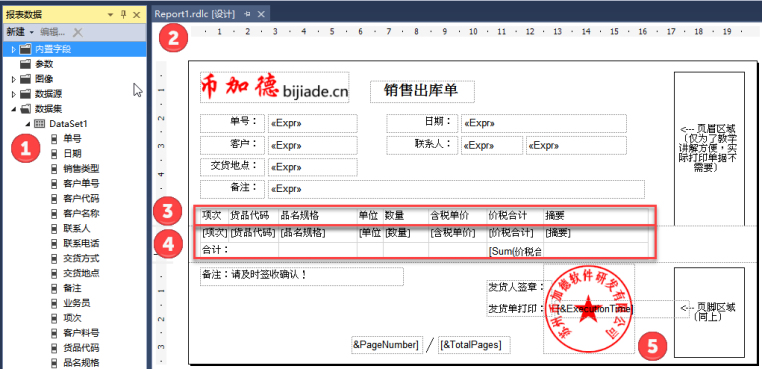Collapse the DataSet1 node
Screen dimensions: 762x369
pos(28,124)
